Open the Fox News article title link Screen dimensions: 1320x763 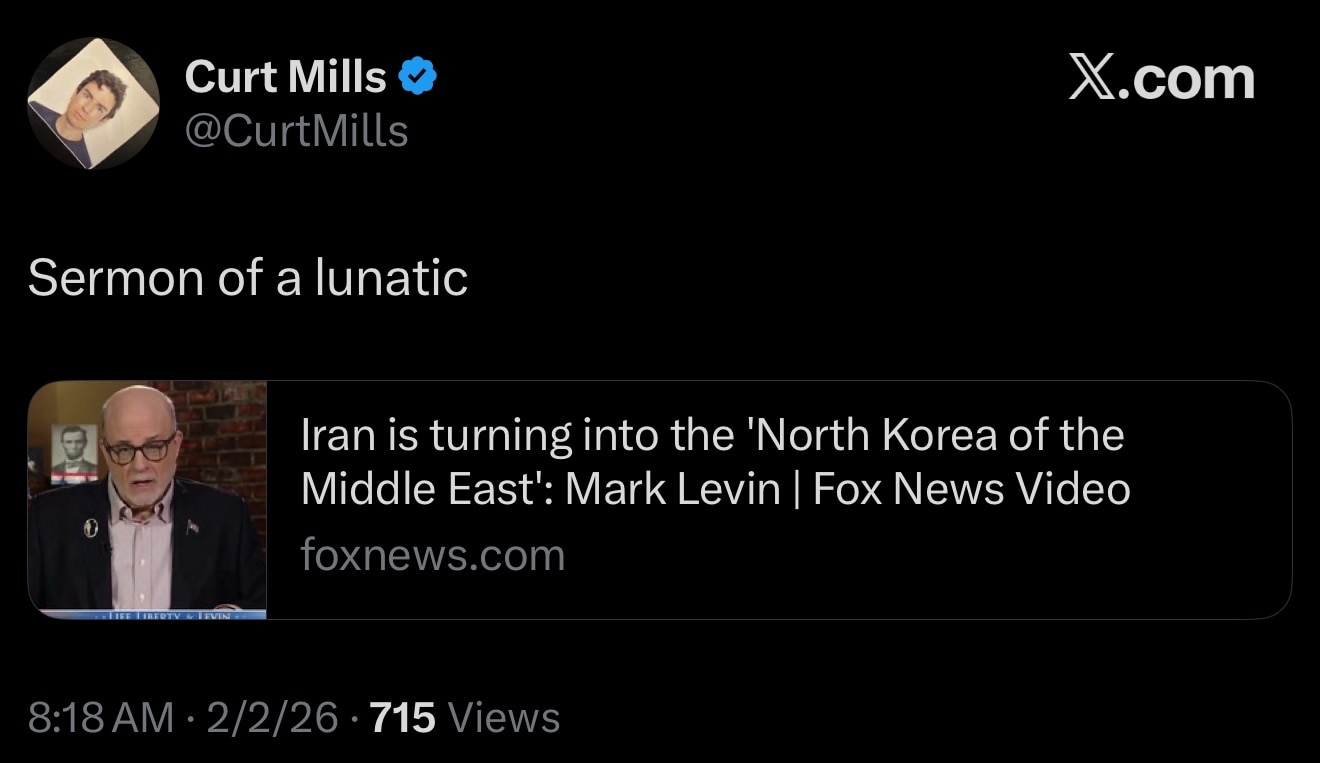[x=713, y=462]
